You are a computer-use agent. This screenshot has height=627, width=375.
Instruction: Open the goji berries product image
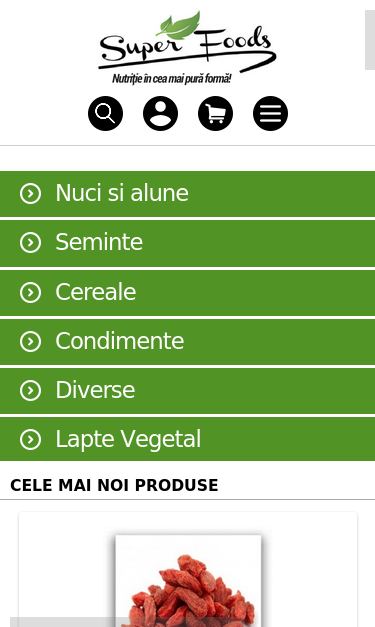coord(188,581)
